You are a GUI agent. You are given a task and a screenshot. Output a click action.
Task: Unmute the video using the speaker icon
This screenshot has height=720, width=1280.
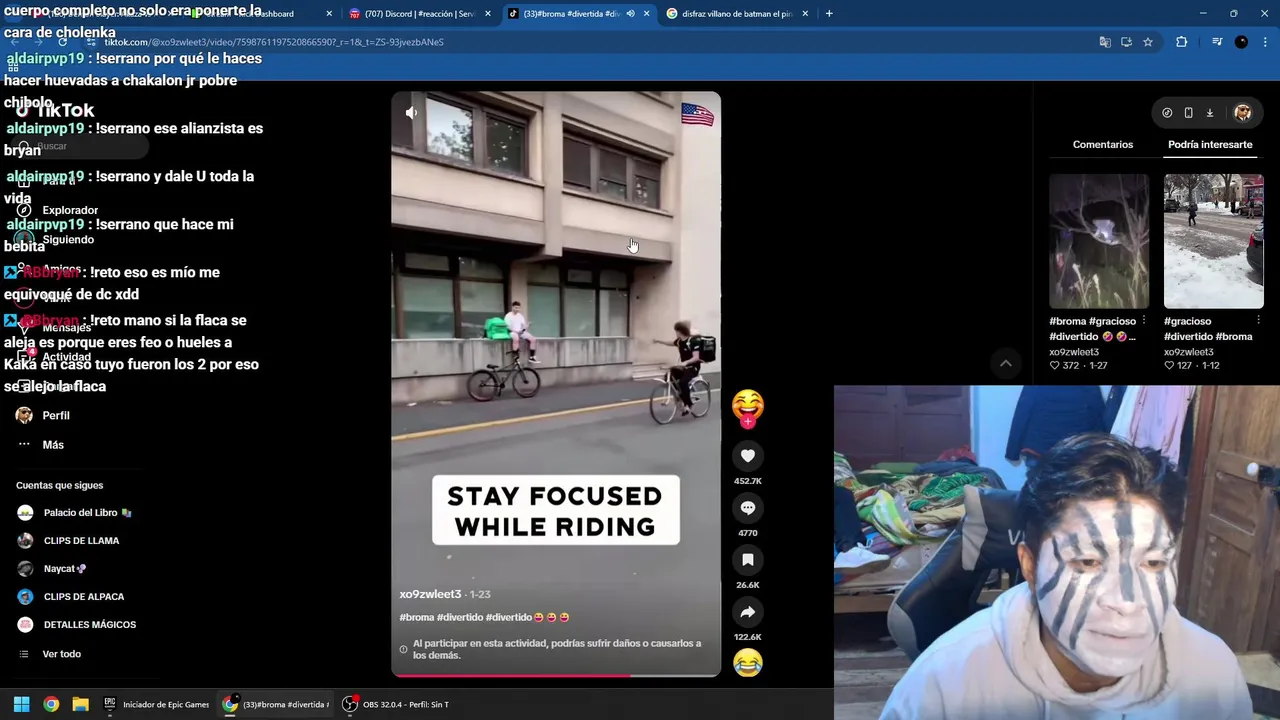pyautogui.click(x=411, y=113)
